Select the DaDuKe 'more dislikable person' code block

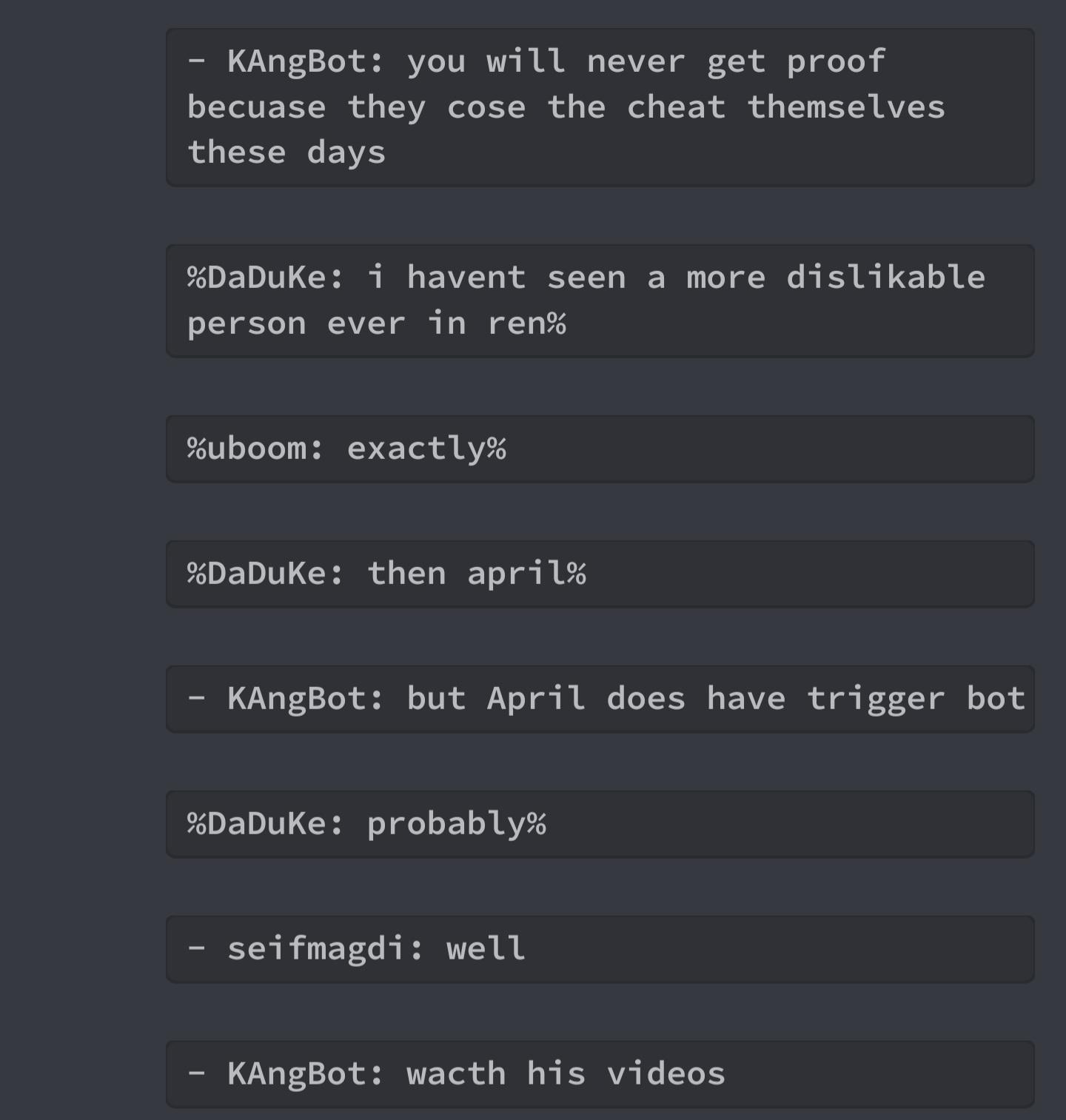(600, 301)
